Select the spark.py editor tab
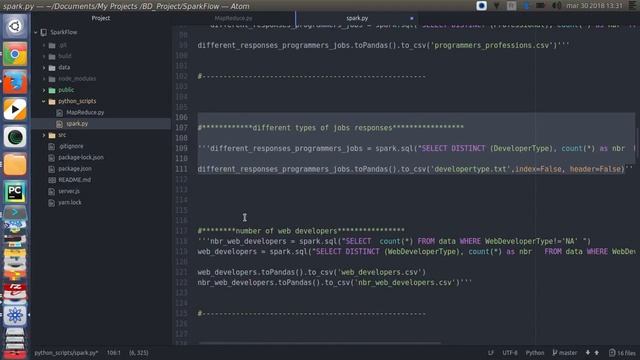640x360 pixels. coord(357,18)
